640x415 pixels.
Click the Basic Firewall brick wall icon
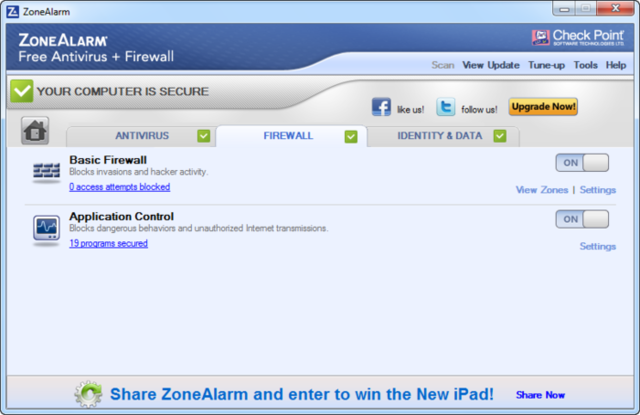[x=46, y=171]
